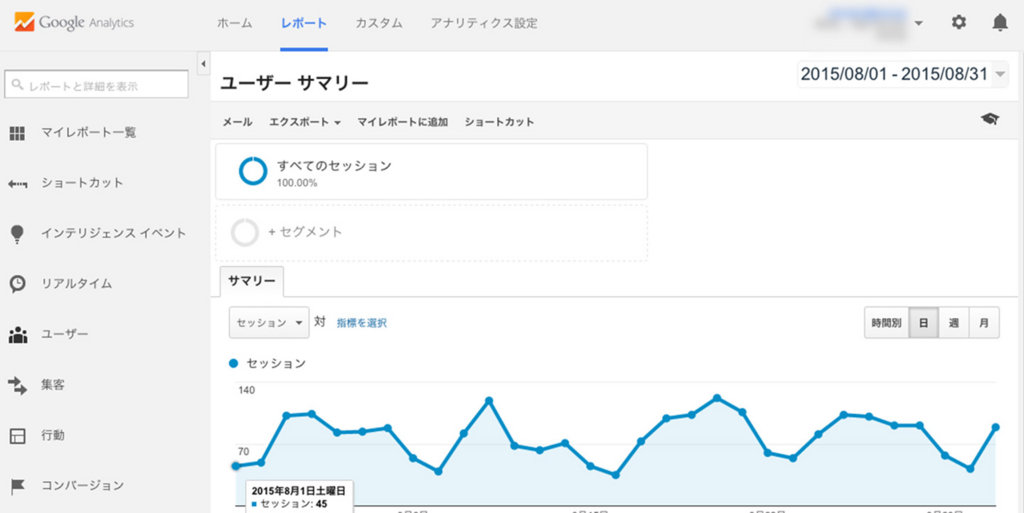
Task: Click the ユーザー サマリー page title
Action: pos(295,84)
